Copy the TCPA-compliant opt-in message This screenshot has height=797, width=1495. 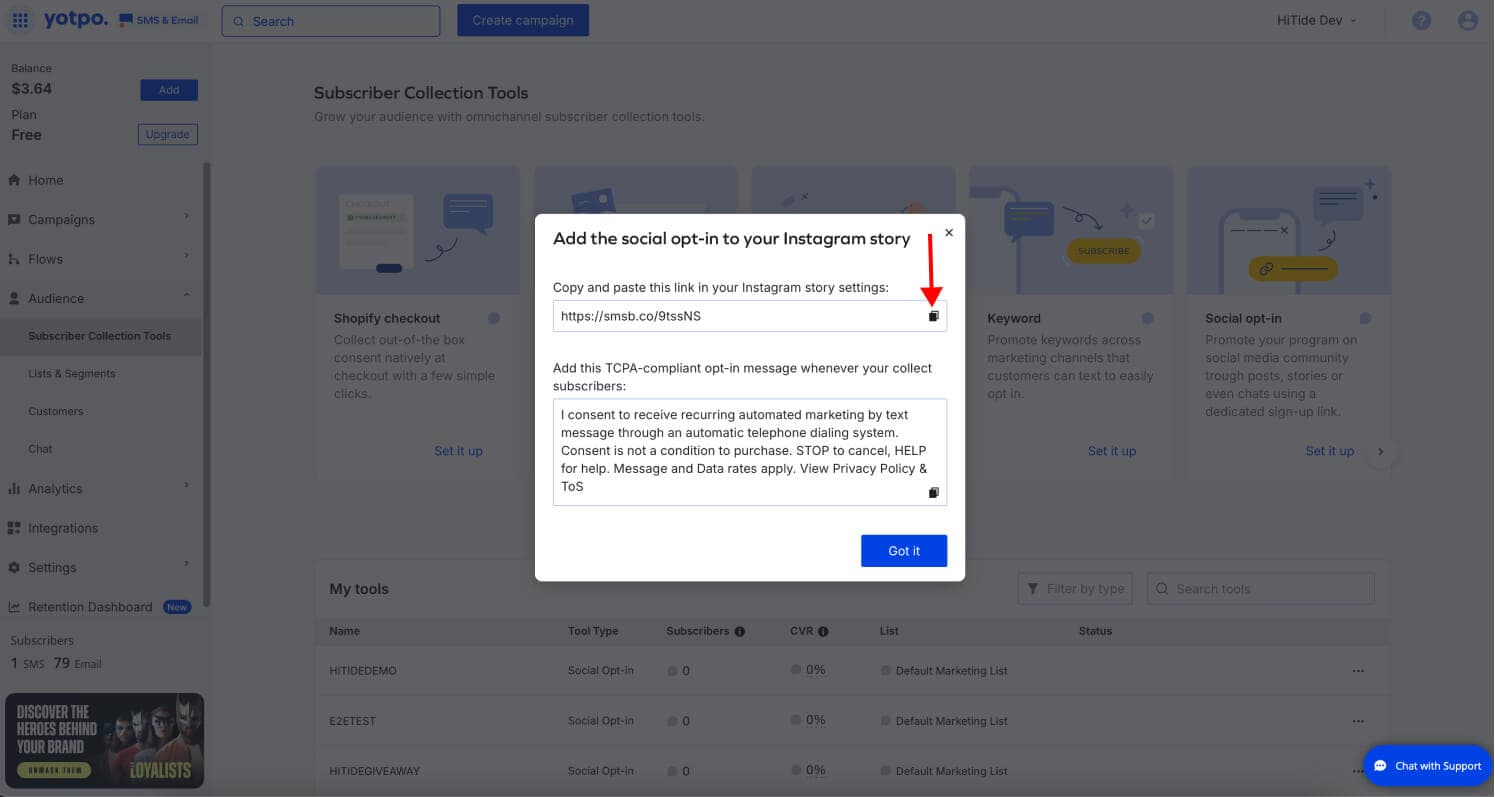[933, 493]
